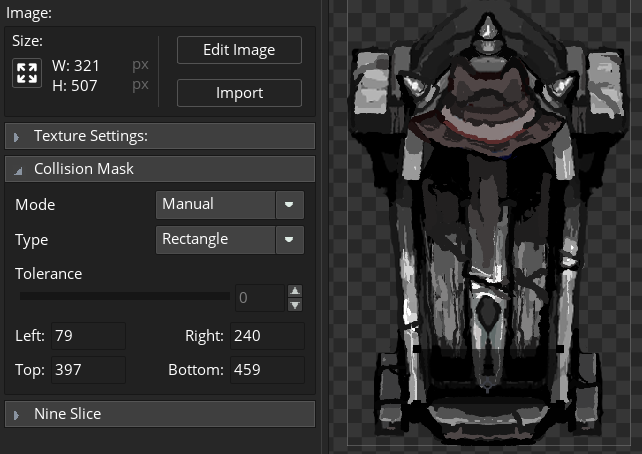The height and width of the screenshot is (454, 642).
Task: Click the Edit Image button
Action: coord(239,50)
